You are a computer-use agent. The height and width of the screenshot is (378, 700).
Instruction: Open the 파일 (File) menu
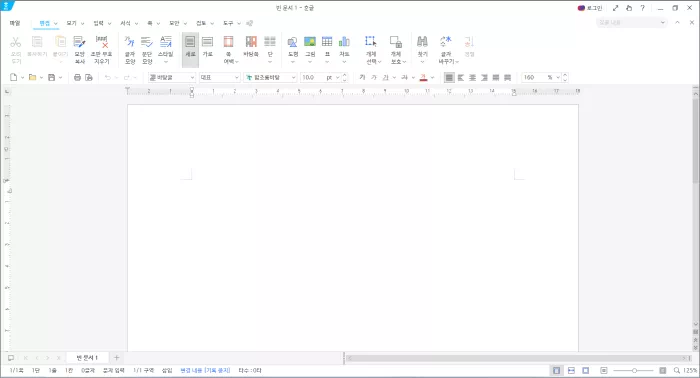tap(15, 23)
